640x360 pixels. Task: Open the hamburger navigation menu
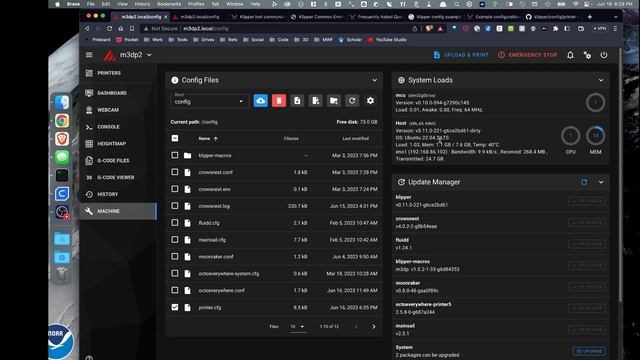click(x=89, y=55)
